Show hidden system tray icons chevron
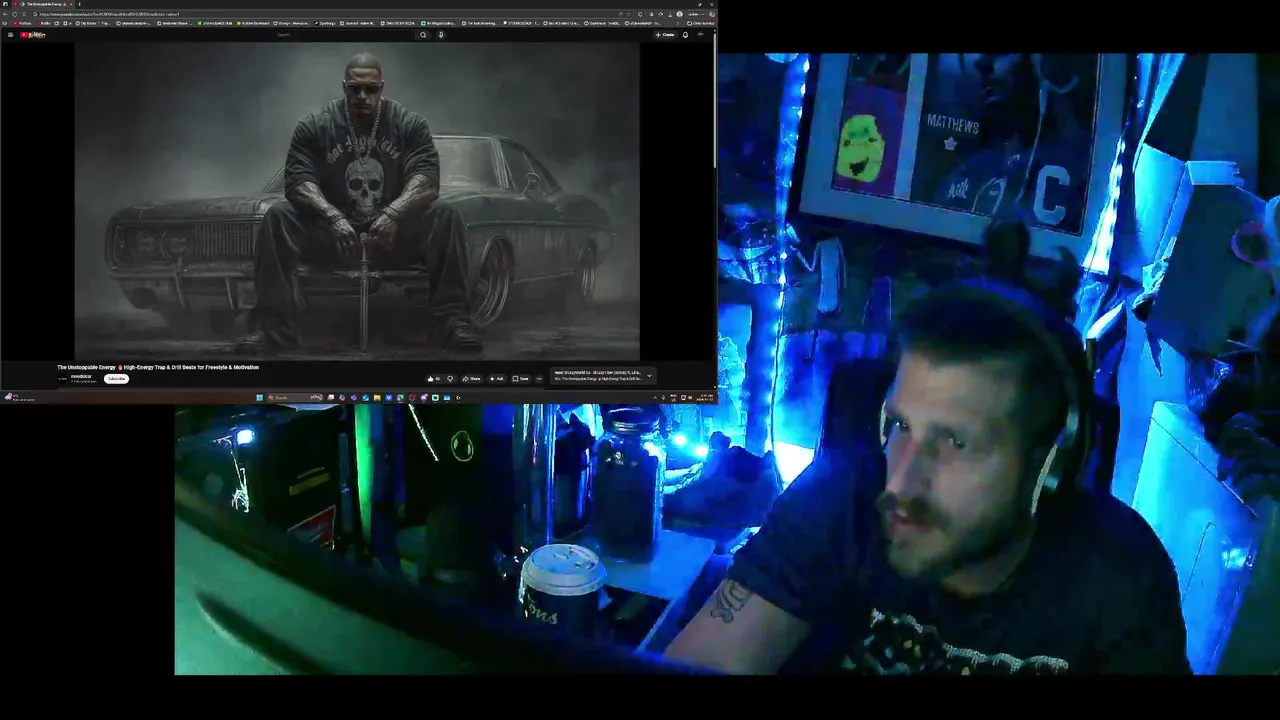Screen dimensions: 1280x720 pos(655,397)
